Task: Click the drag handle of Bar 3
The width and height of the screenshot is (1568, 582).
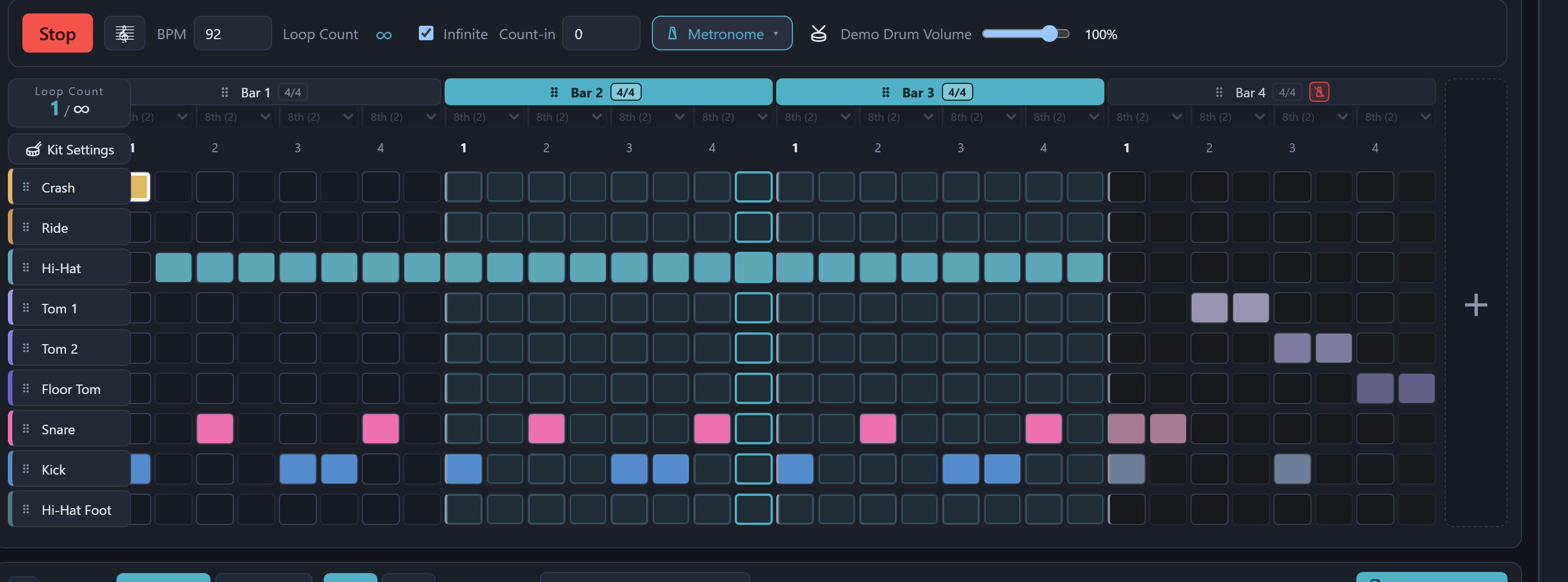Action: point(886,92)
